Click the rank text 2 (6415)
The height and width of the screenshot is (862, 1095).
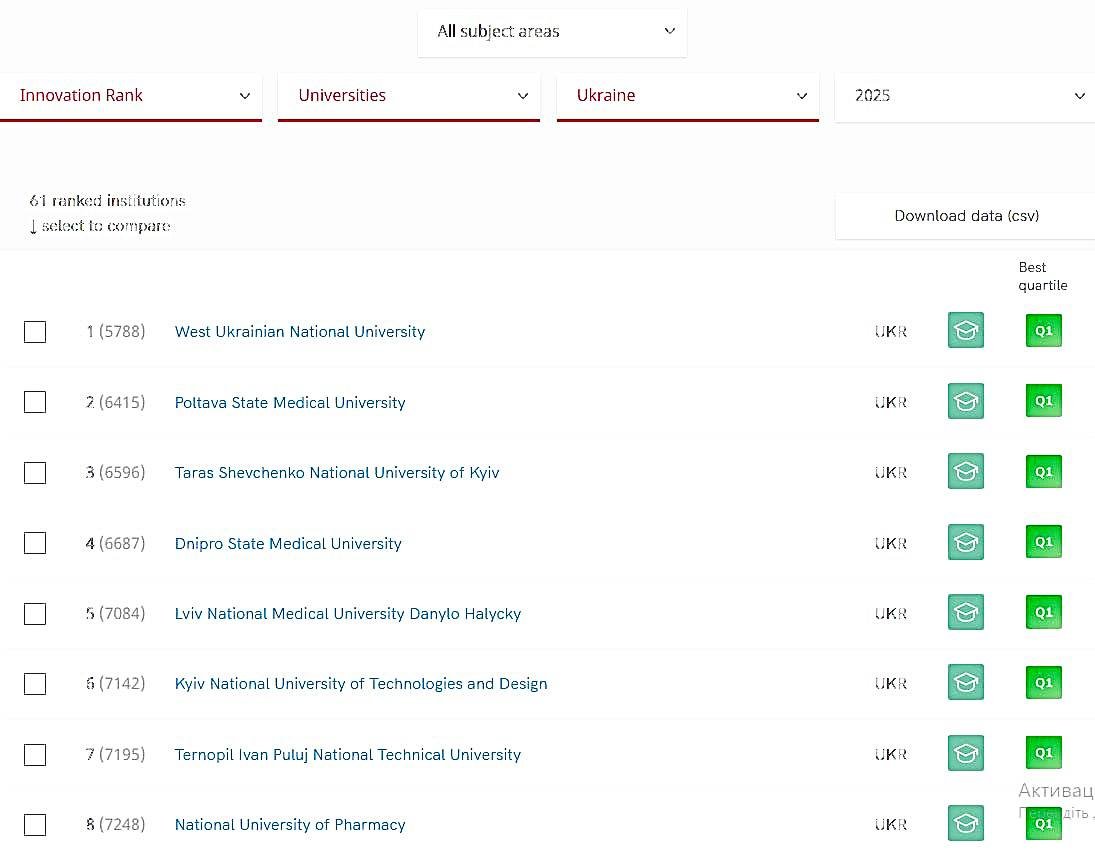coord(116,402)
